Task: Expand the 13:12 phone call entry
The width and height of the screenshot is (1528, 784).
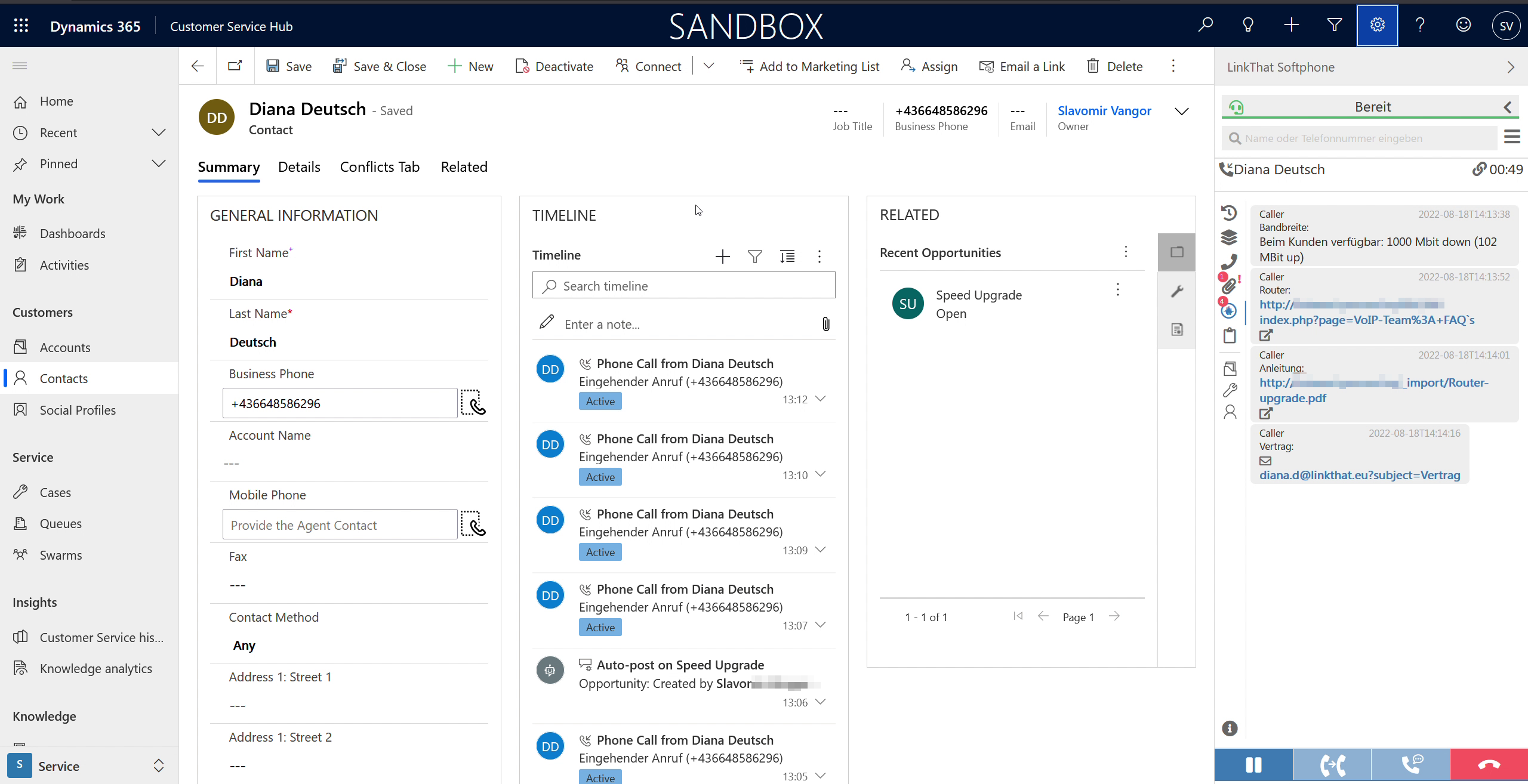Action: click(821, 399)
